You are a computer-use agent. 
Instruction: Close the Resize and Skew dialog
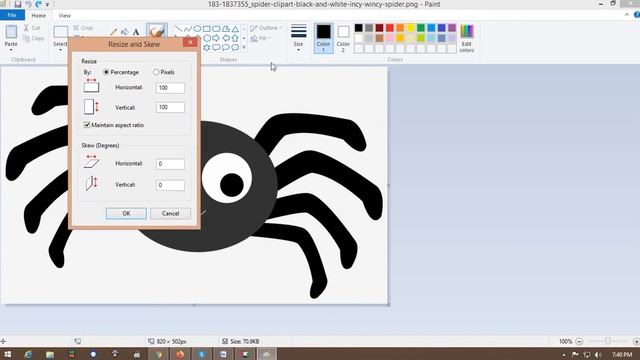click(190, 42)
